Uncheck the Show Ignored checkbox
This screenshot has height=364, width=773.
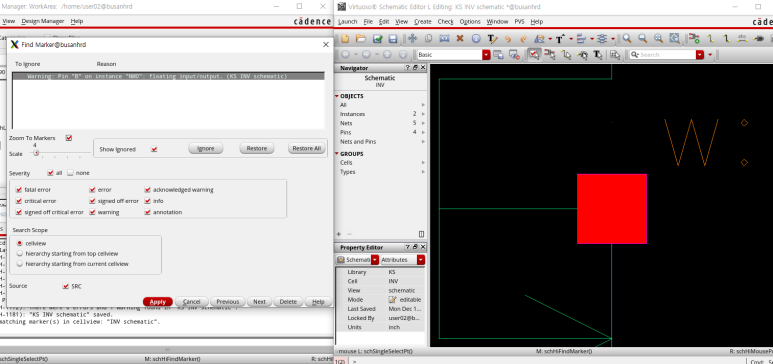point(154,149)
